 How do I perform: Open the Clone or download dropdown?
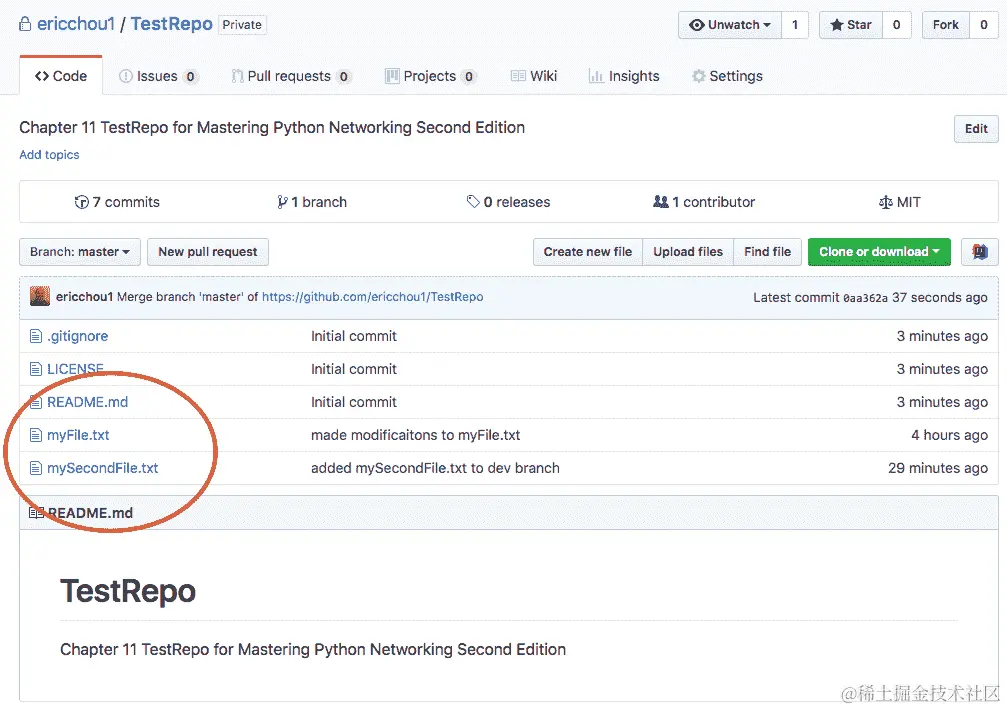(879, 252)
